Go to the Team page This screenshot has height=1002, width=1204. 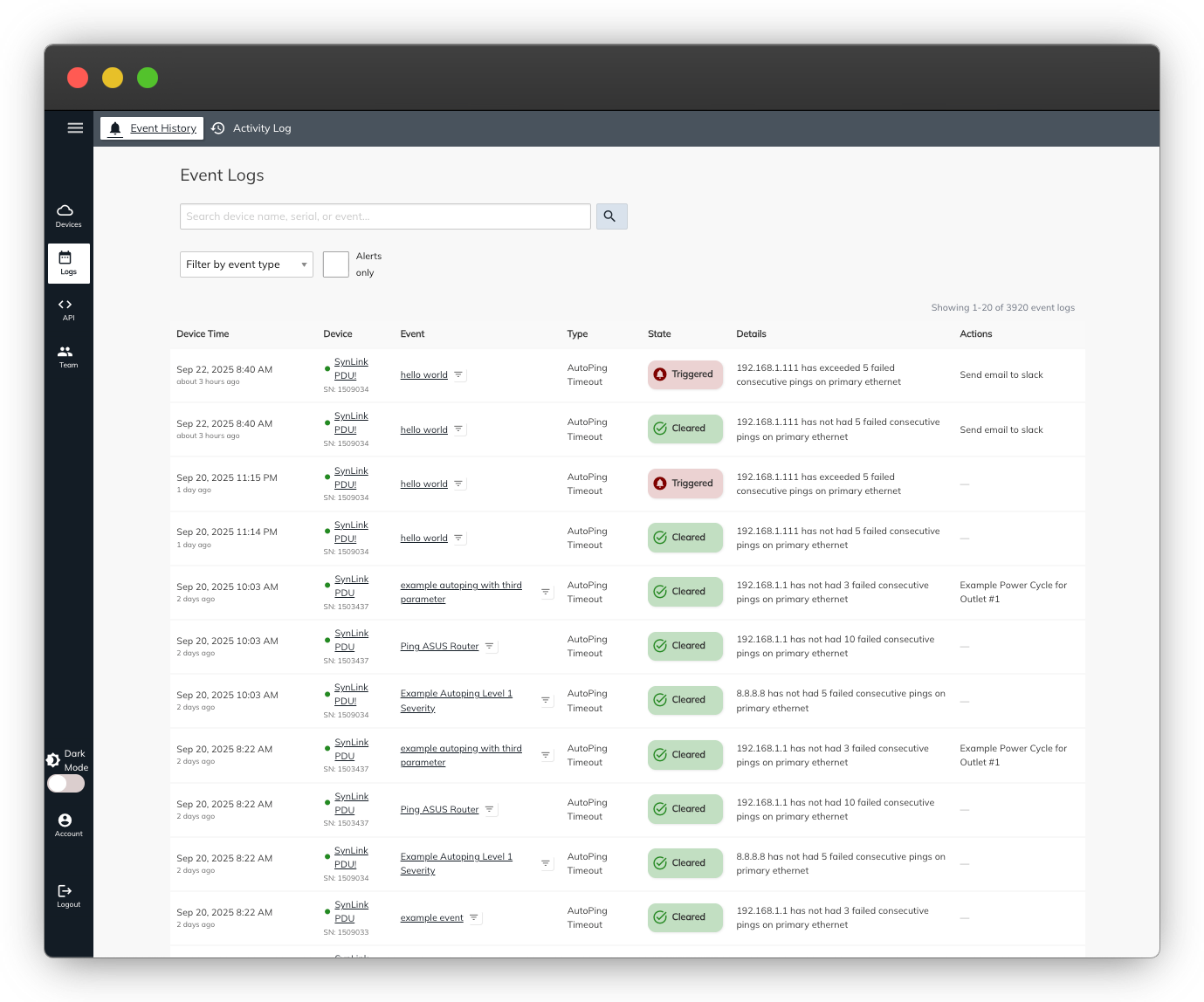click(68, 357)
